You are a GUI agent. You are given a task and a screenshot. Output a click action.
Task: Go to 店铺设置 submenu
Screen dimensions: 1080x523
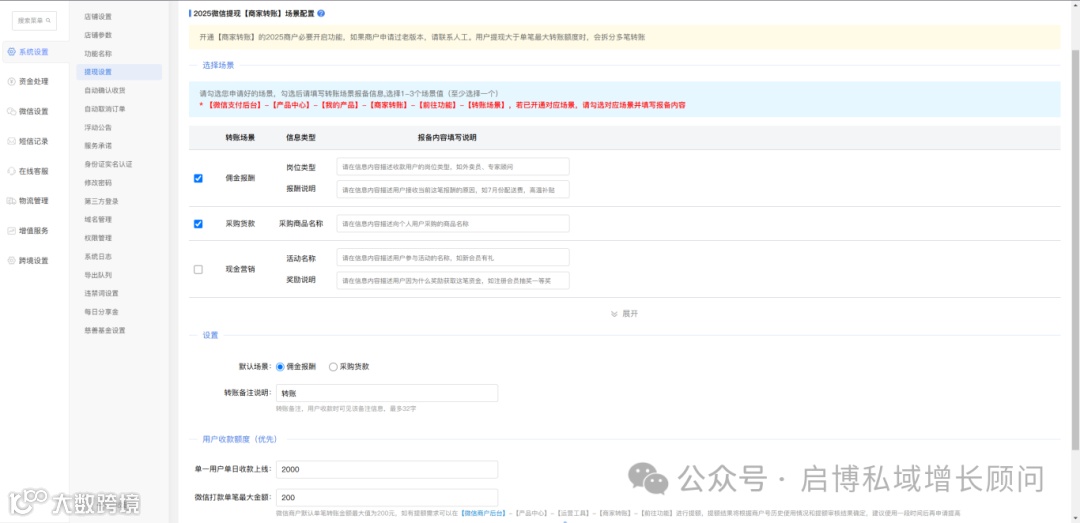98,17
